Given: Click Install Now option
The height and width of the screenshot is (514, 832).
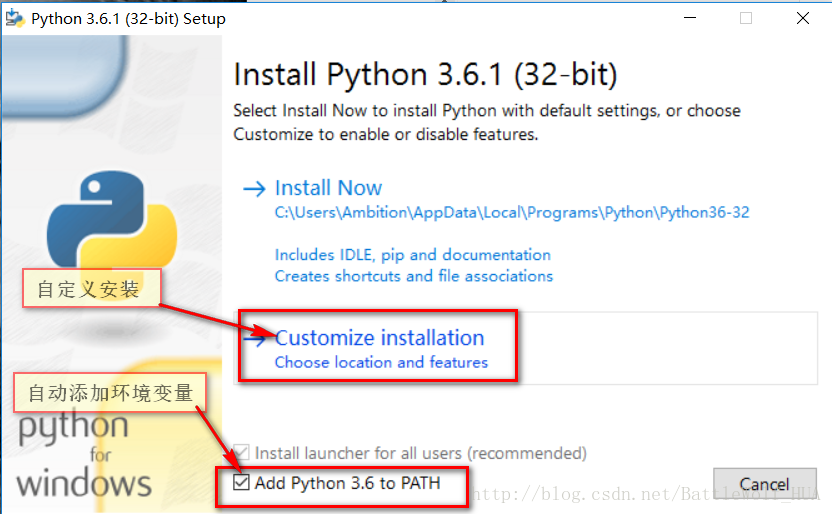Looking at the screenshot, I should tap(328, 188).
